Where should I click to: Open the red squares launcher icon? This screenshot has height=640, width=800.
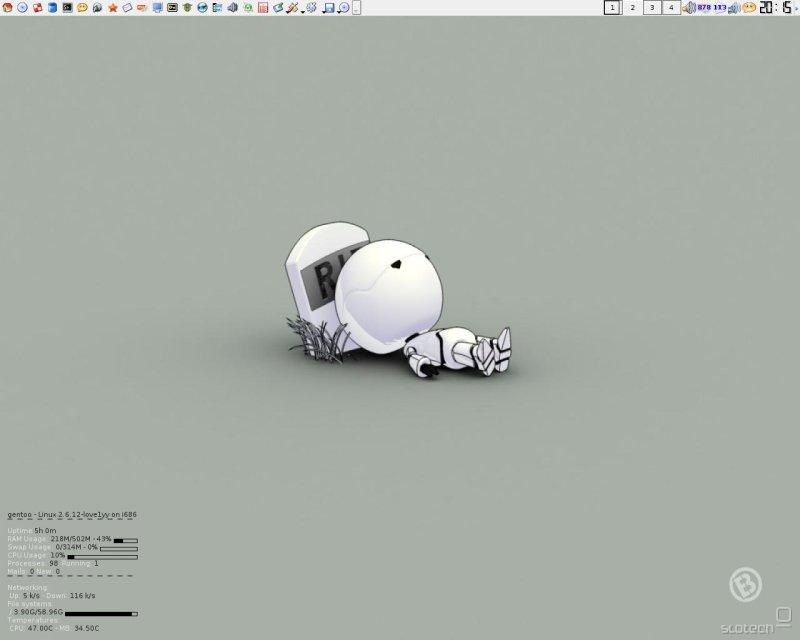[37, 7]
